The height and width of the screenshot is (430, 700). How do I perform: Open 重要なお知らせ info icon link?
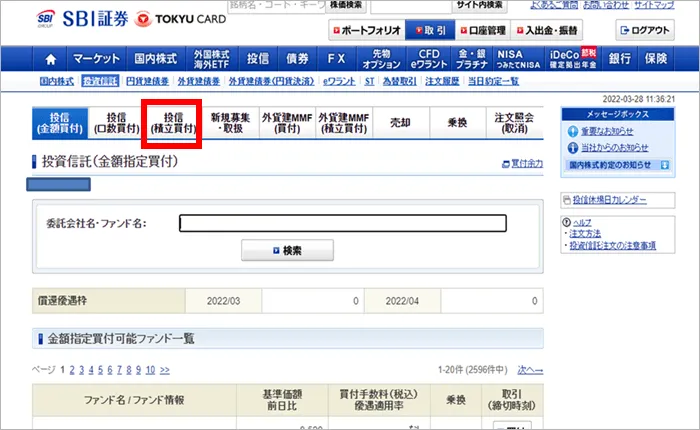click(572, 131)
